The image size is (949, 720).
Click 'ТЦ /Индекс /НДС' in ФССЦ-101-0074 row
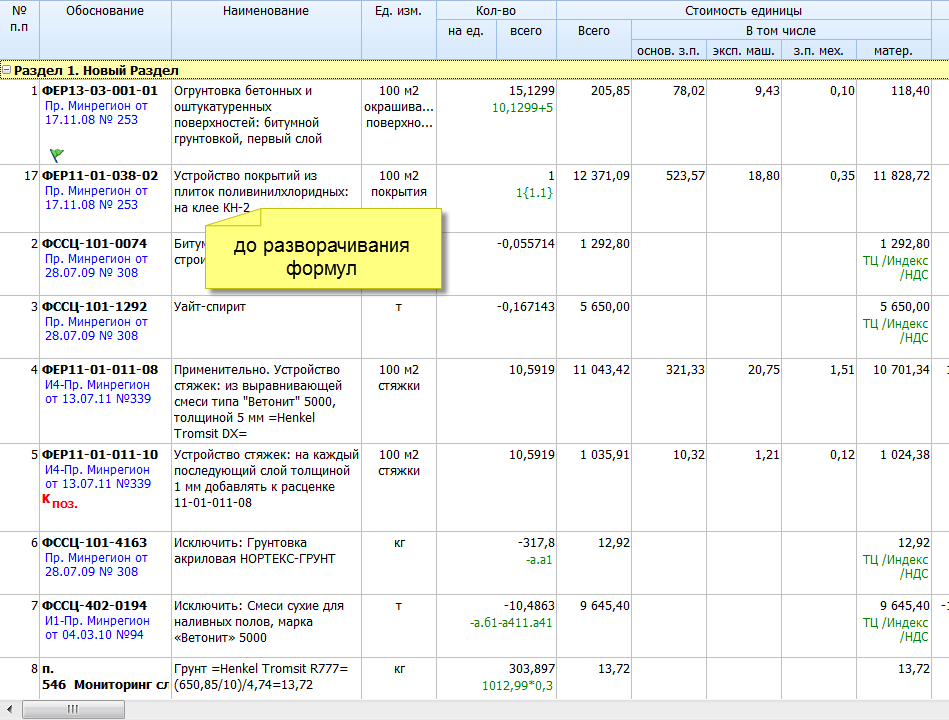point(896,268)
